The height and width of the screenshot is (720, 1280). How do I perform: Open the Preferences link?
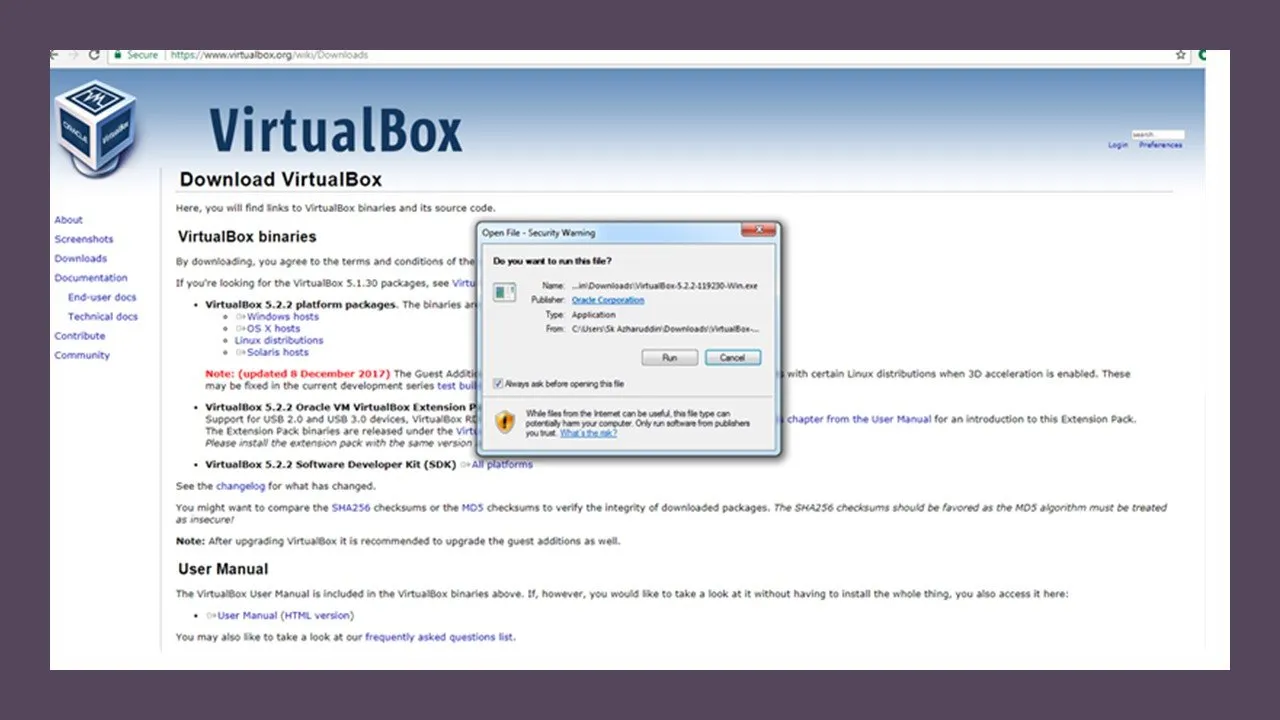pos(1160,145)
